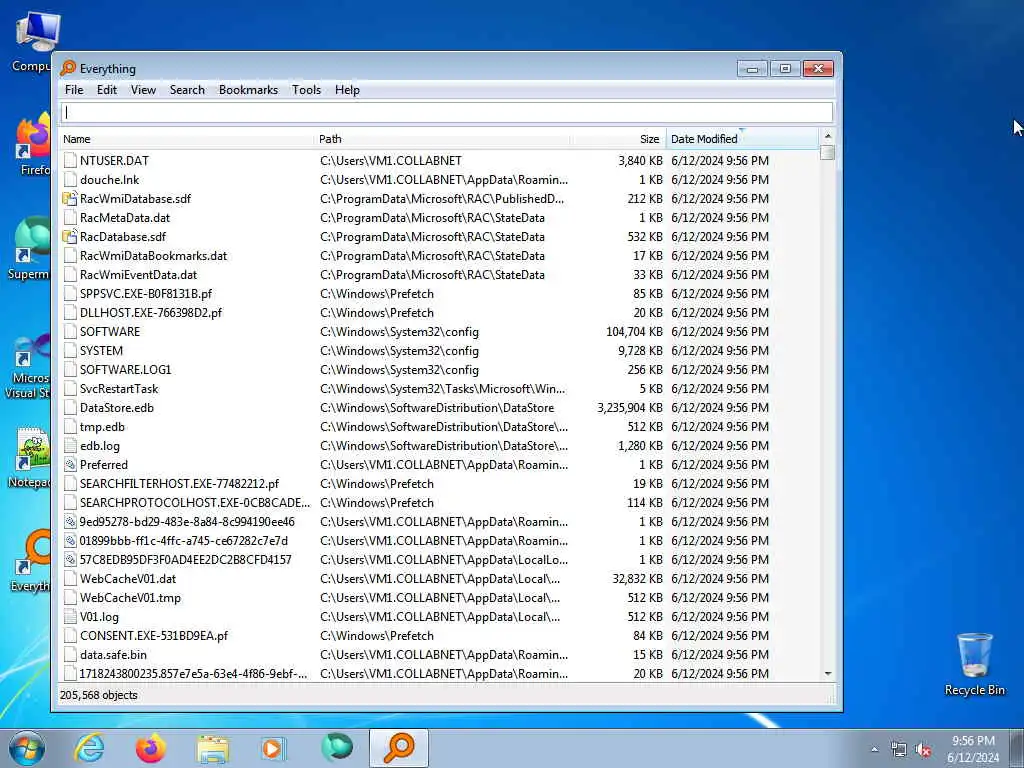Select the RacDatabase.sdf file icon

pos(70,236)
